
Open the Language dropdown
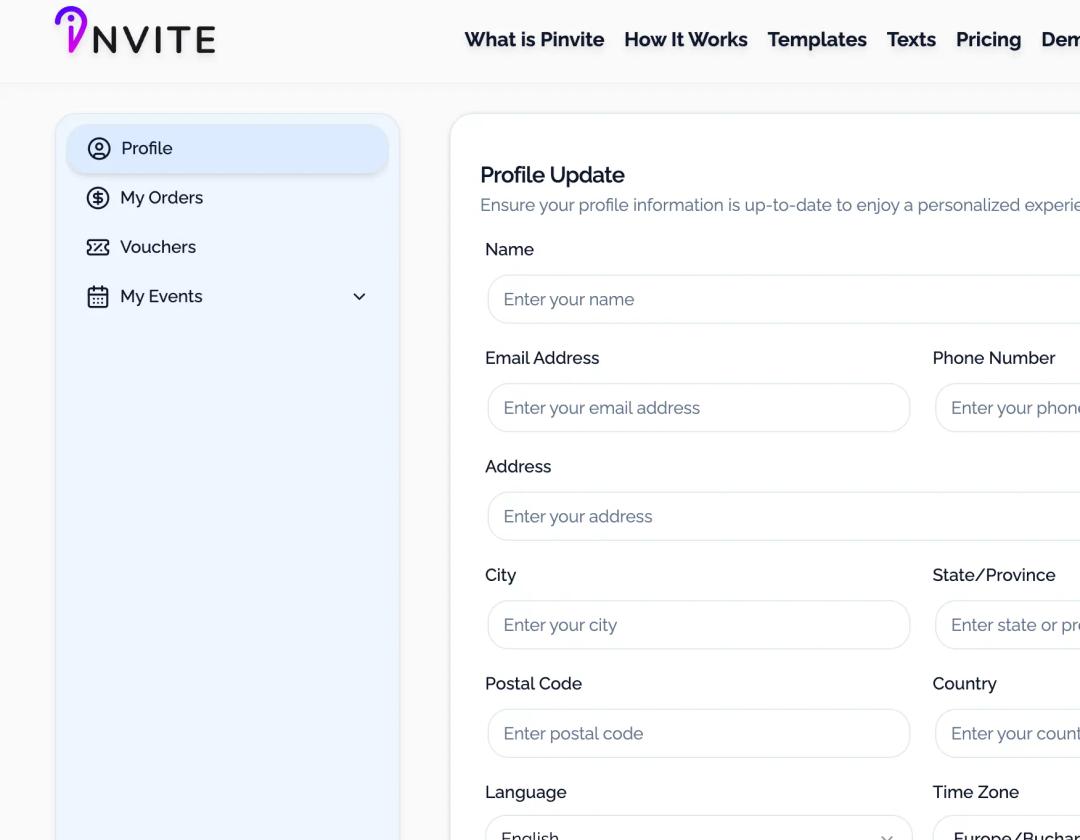(698, 828)
